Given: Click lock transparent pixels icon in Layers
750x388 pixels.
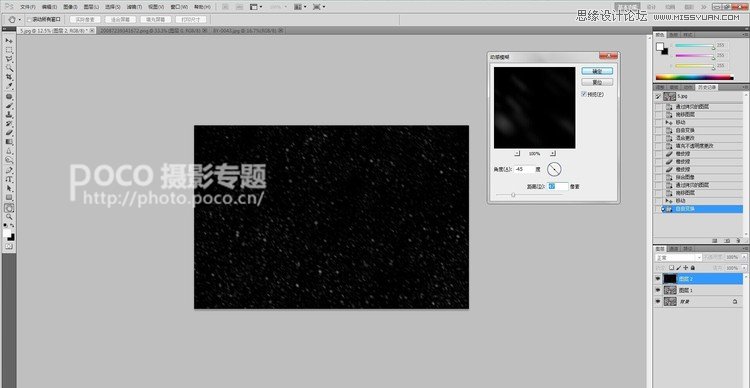Looking at the screenshot, I should (x=671, y=268).
